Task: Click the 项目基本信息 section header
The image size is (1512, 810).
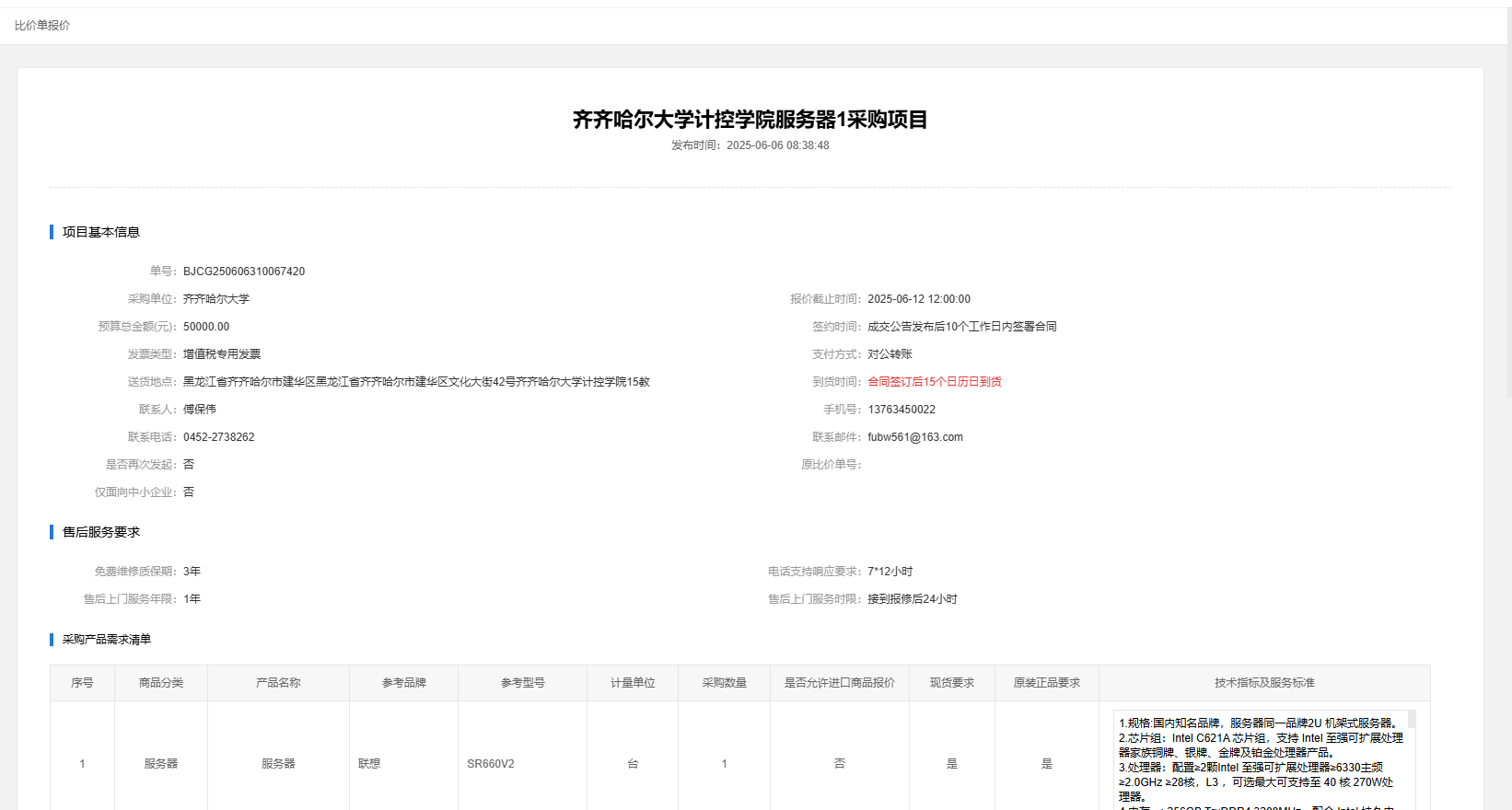Action: [x=100, y=232]
